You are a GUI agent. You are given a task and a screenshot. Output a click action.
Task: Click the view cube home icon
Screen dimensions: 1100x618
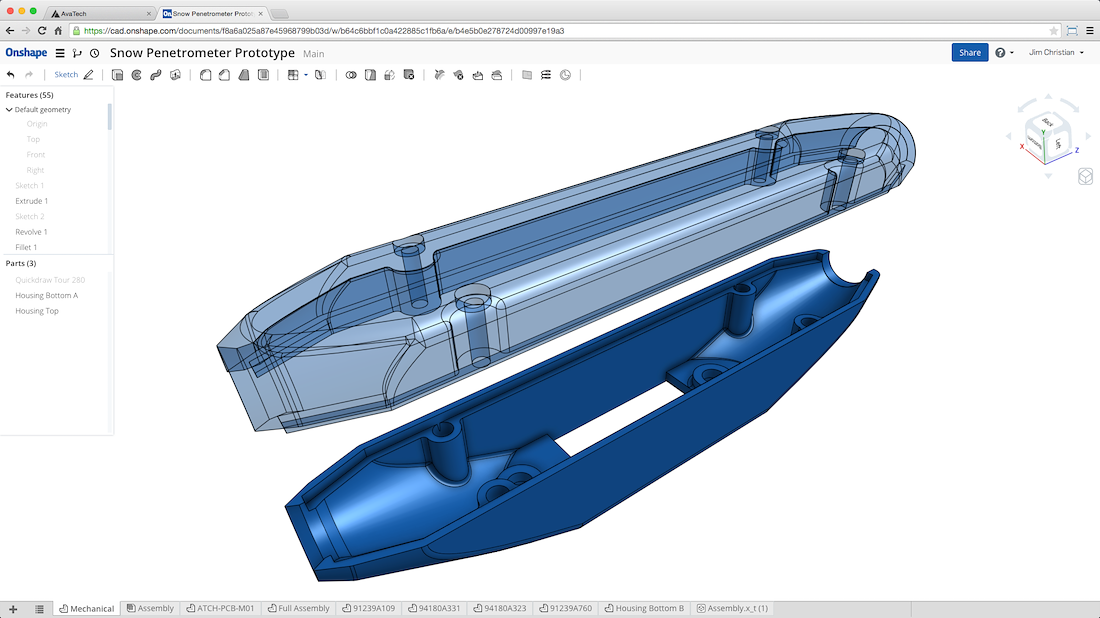1086,177
